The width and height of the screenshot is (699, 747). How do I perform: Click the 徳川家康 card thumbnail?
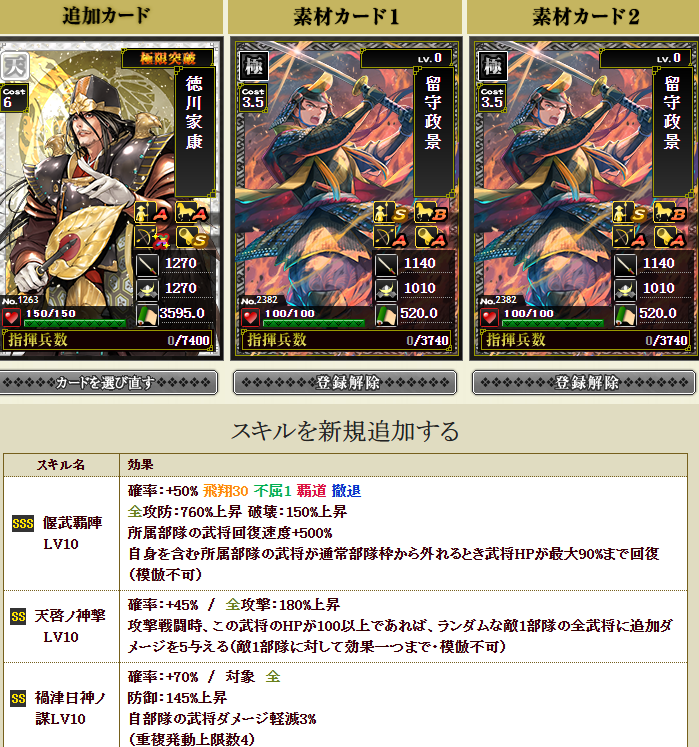(x=111, y=199)
